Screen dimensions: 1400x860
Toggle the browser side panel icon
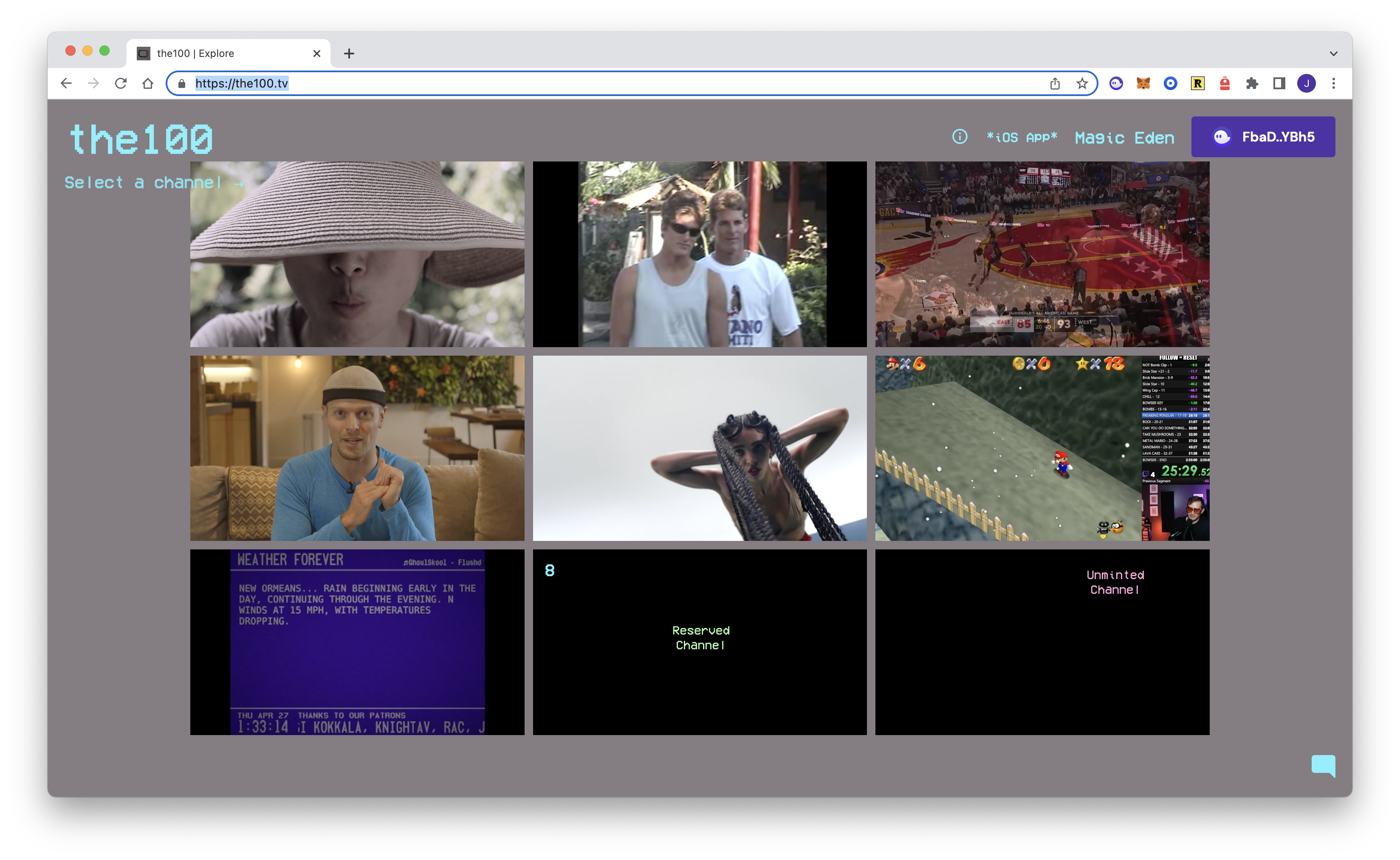[1279, 84]
